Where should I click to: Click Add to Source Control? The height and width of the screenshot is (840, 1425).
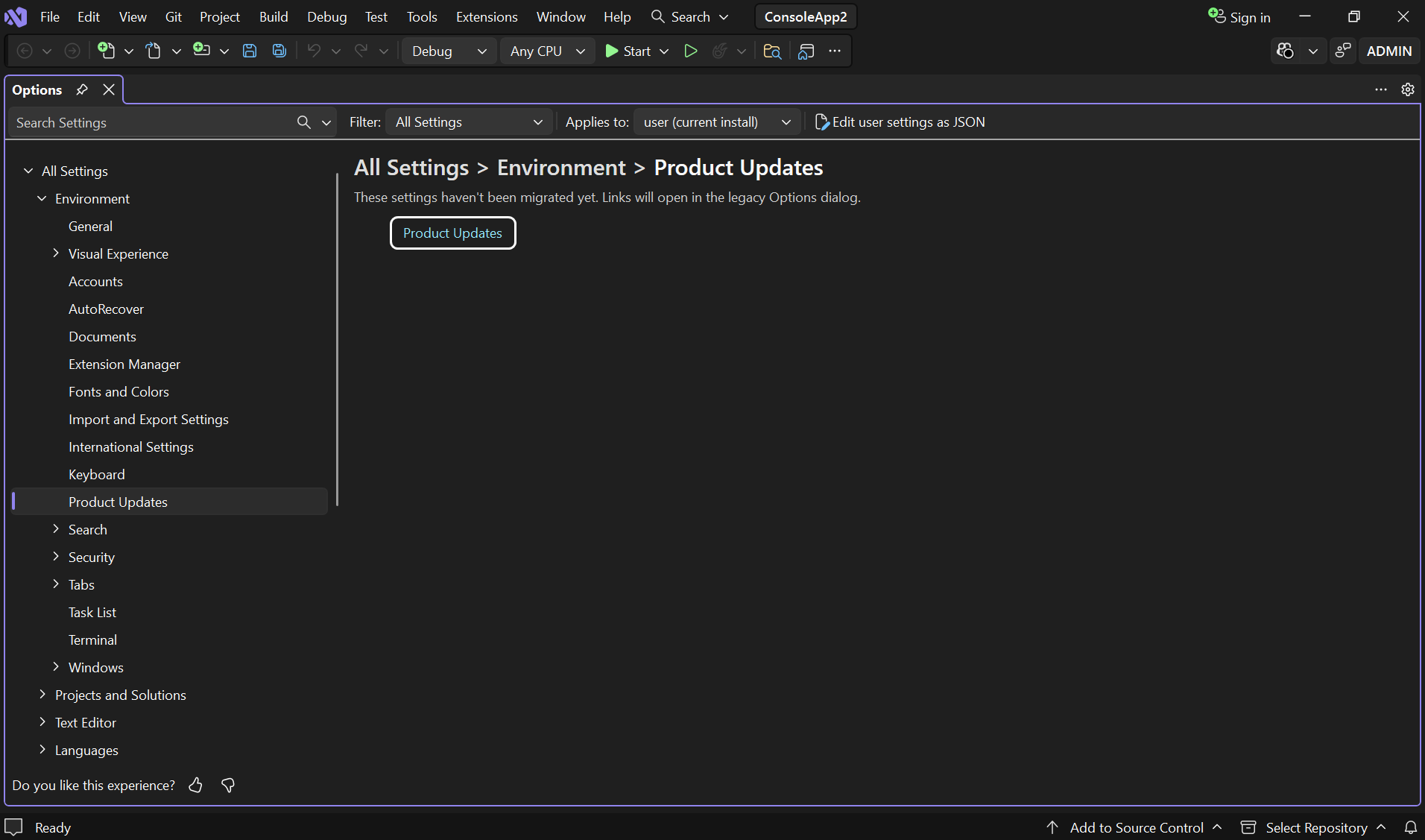[x=1134, y=827]
